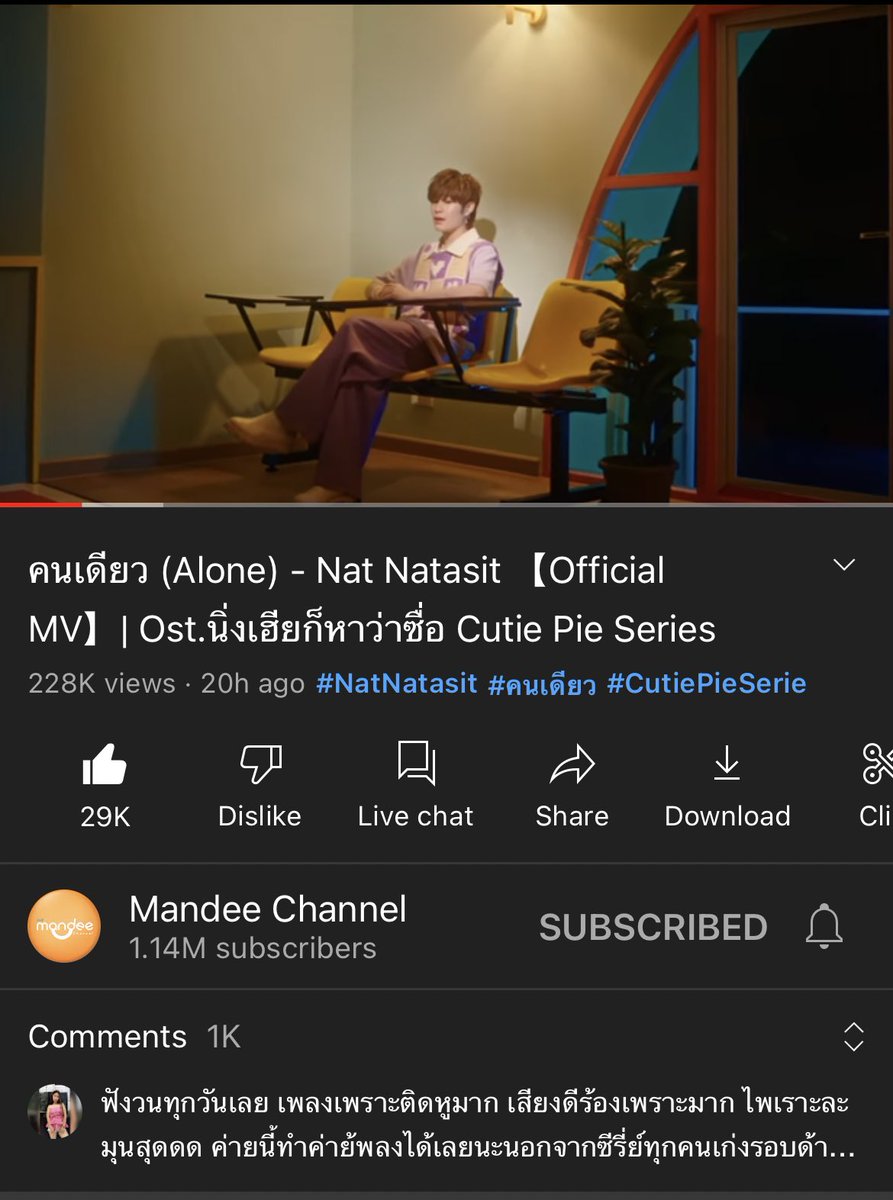
Task: Expand video description with the title chevron
Action: coord(845,566)
